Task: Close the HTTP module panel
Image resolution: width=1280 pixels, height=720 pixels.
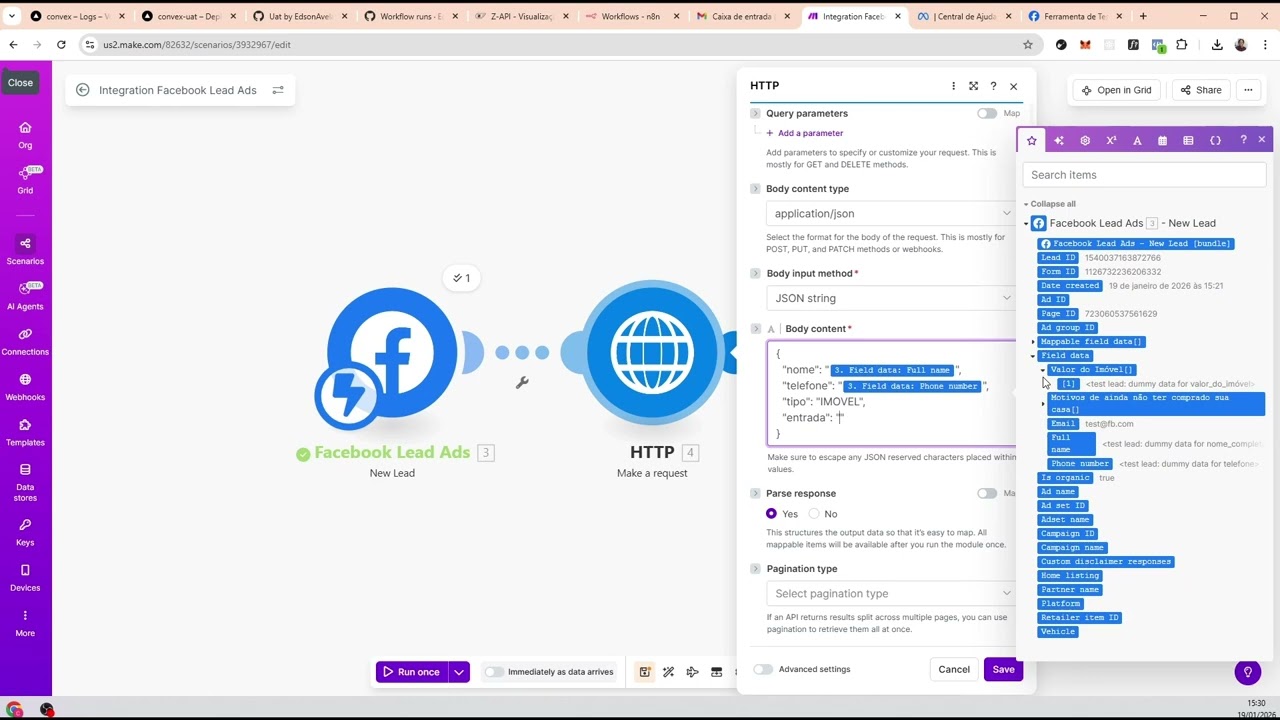Action: pyautogui.click(x=1013, y=86)
